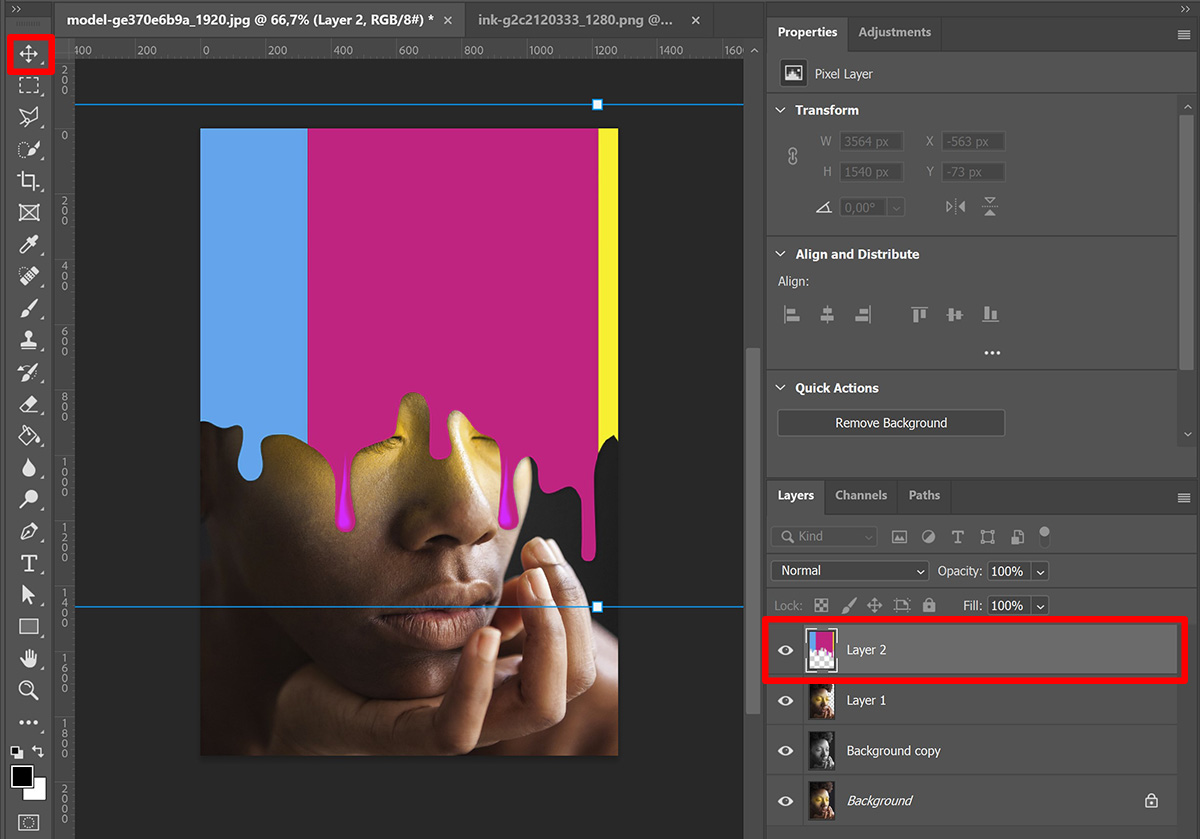Select the Brush tool

coord(27,309)
